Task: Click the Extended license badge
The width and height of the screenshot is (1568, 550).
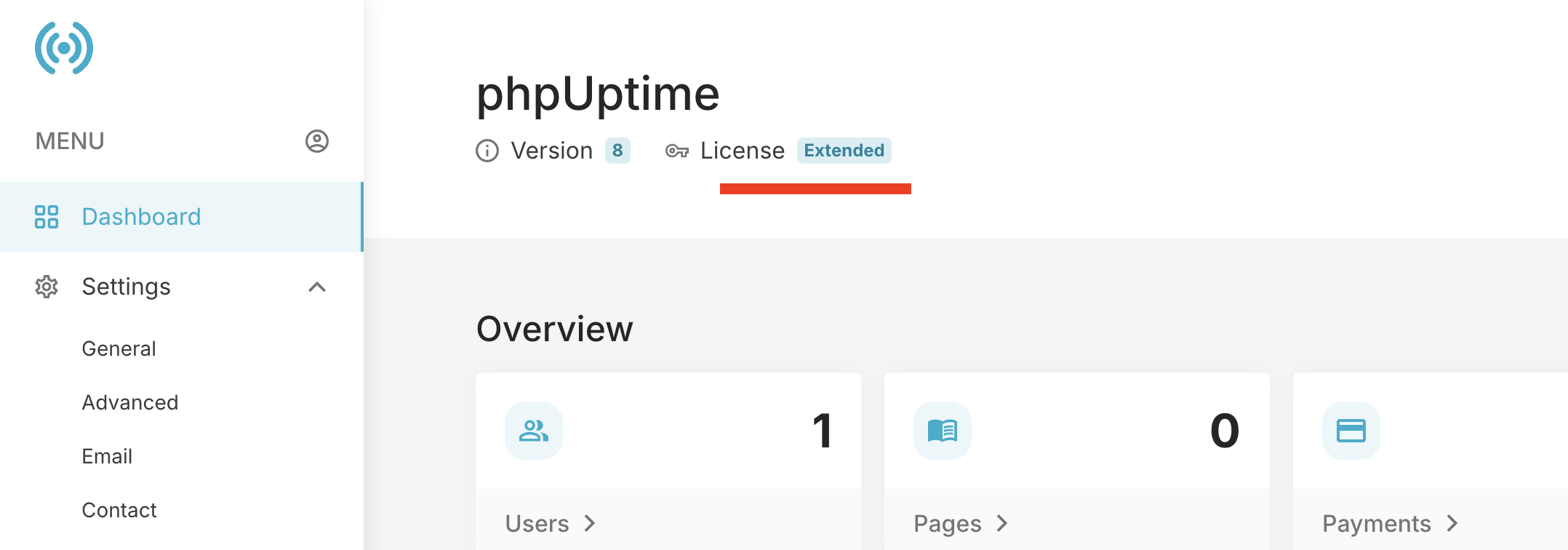Action: (x=844, y=151)
